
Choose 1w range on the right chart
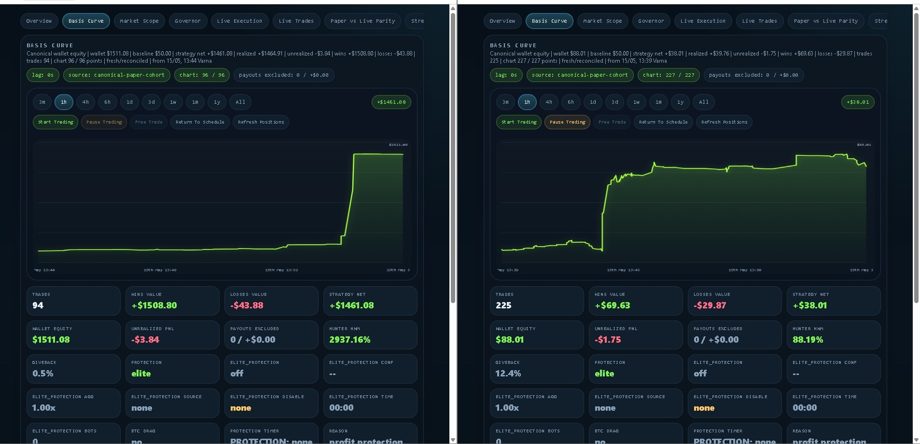[x=636, y=102]
